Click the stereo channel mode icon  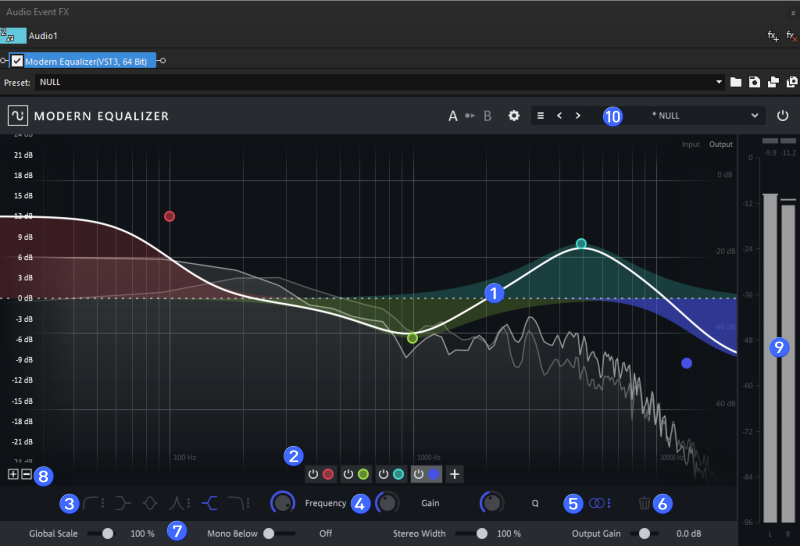597,504
